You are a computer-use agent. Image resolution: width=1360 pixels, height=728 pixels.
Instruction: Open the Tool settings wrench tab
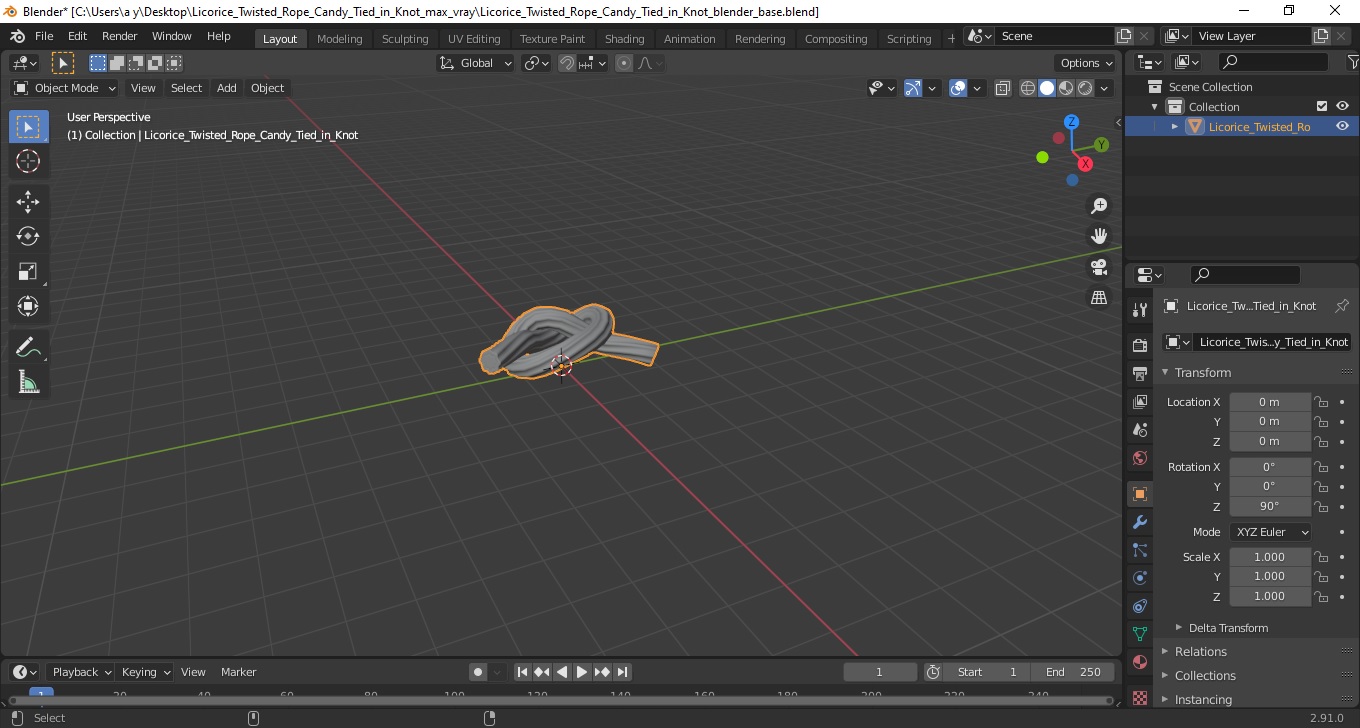click(1140, 309)
